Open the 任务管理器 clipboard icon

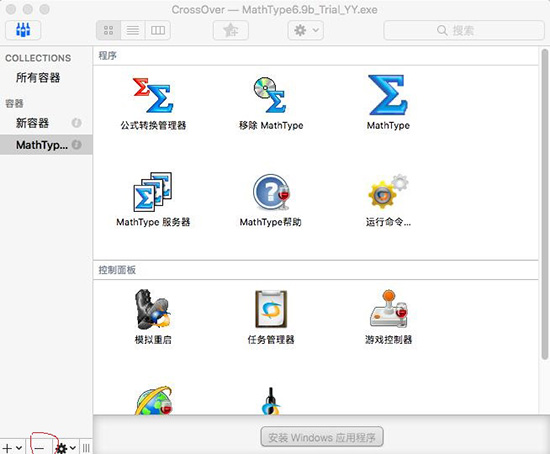point(271,309)
